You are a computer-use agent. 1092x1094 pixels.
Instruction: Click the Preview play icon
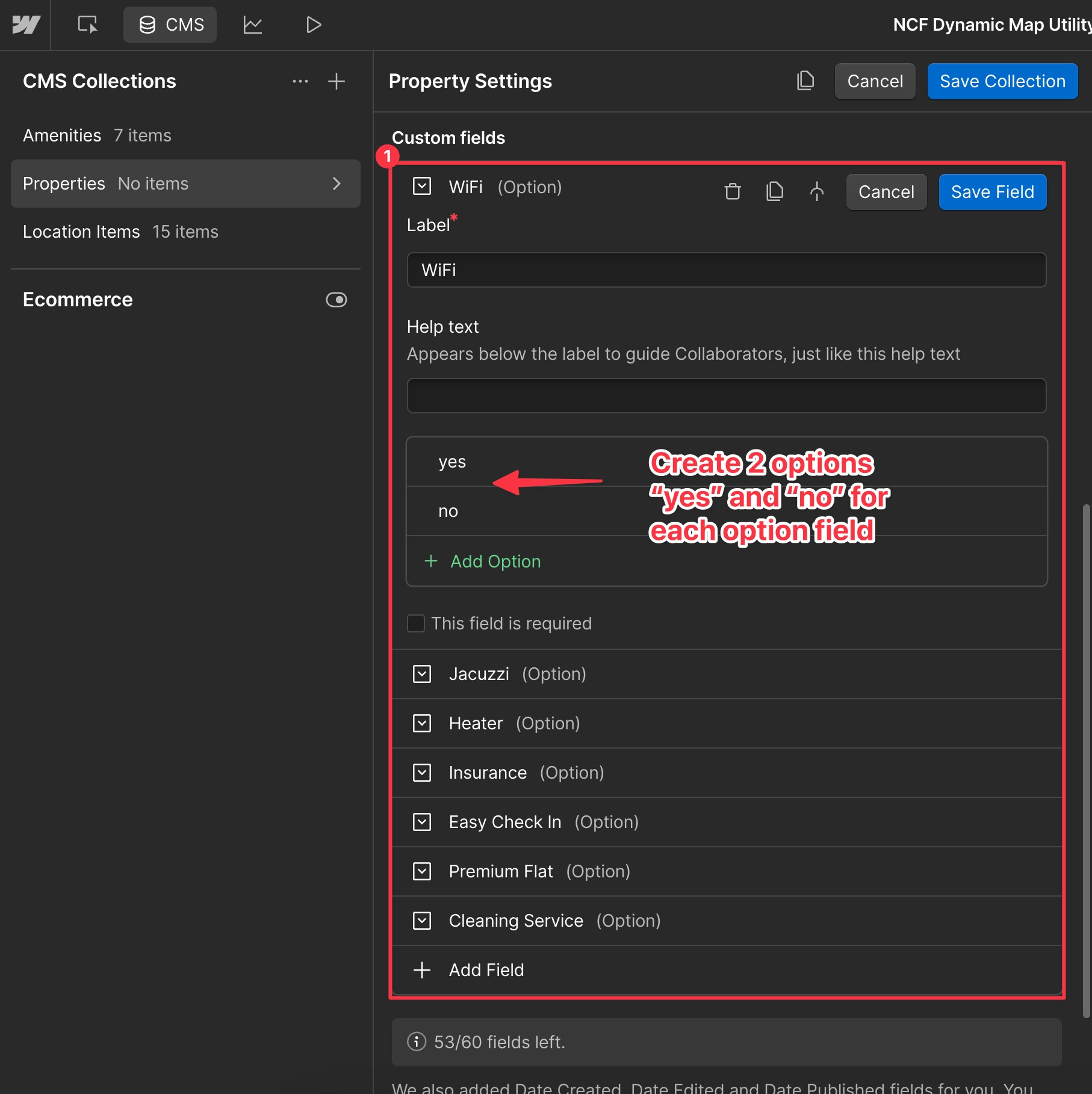(314, 25)
